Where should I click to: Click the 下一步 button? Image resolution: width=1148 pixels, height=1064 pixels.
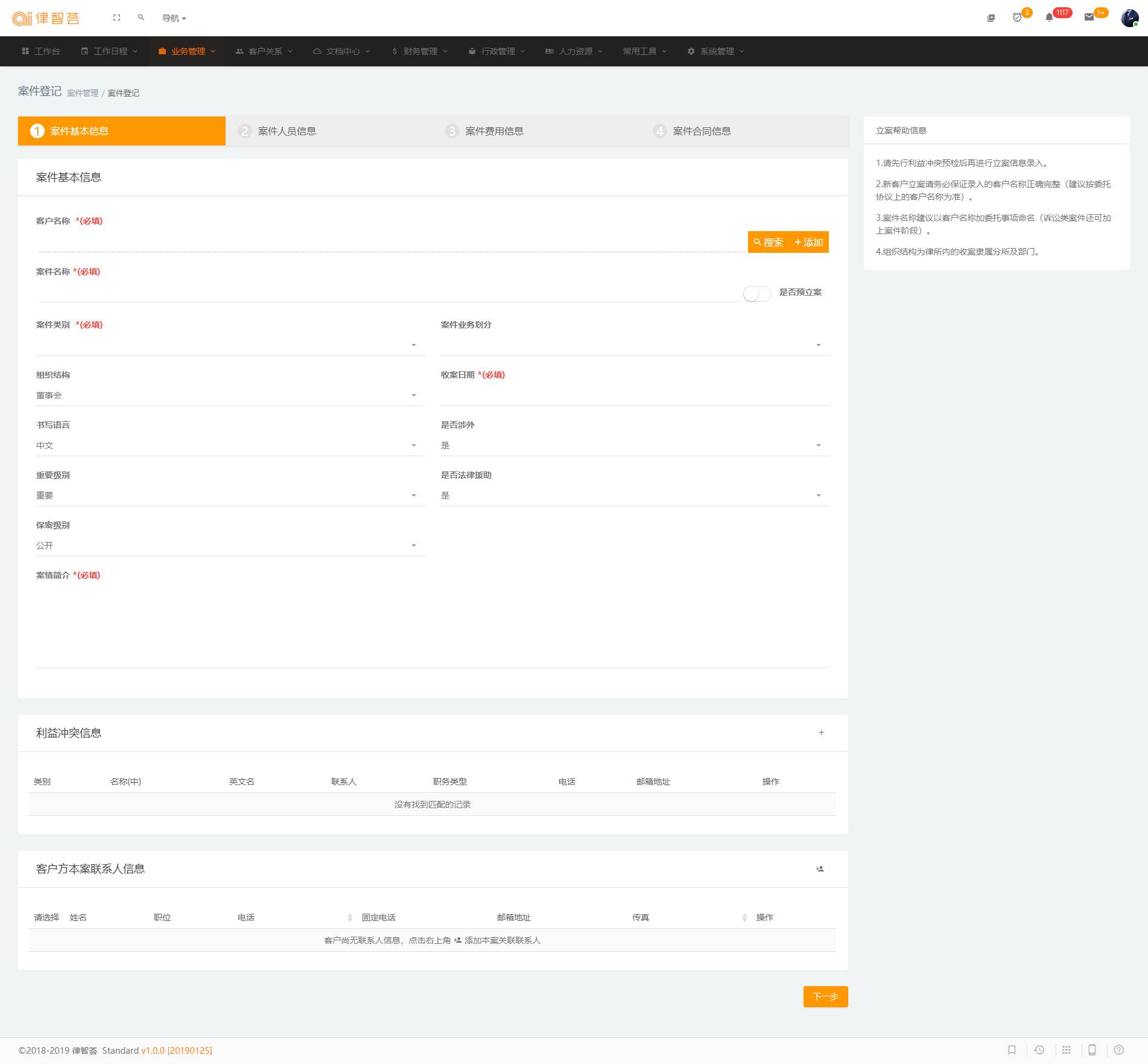[825, 996]
